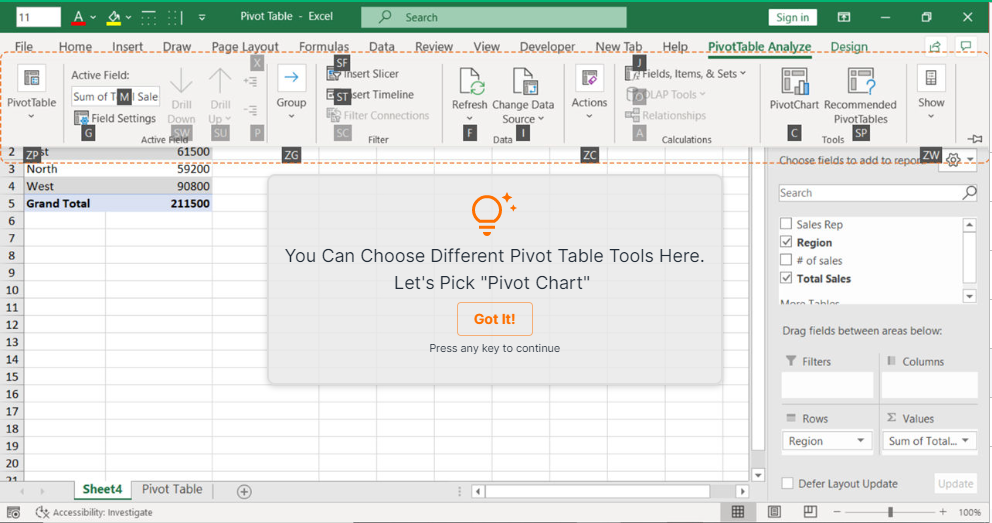
Task: Open the field list Tools gear icon
Action: 953,160
